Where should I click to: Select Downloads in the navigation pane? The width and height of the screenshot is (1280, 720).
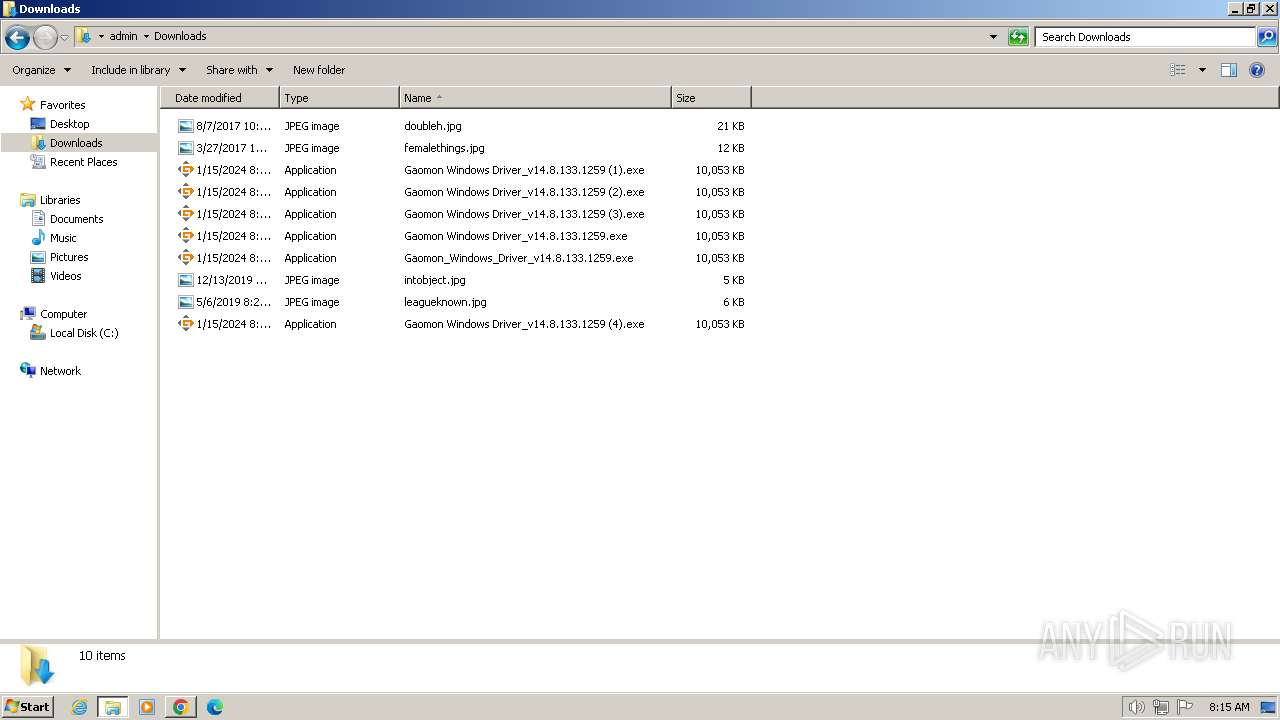point(76,143)
